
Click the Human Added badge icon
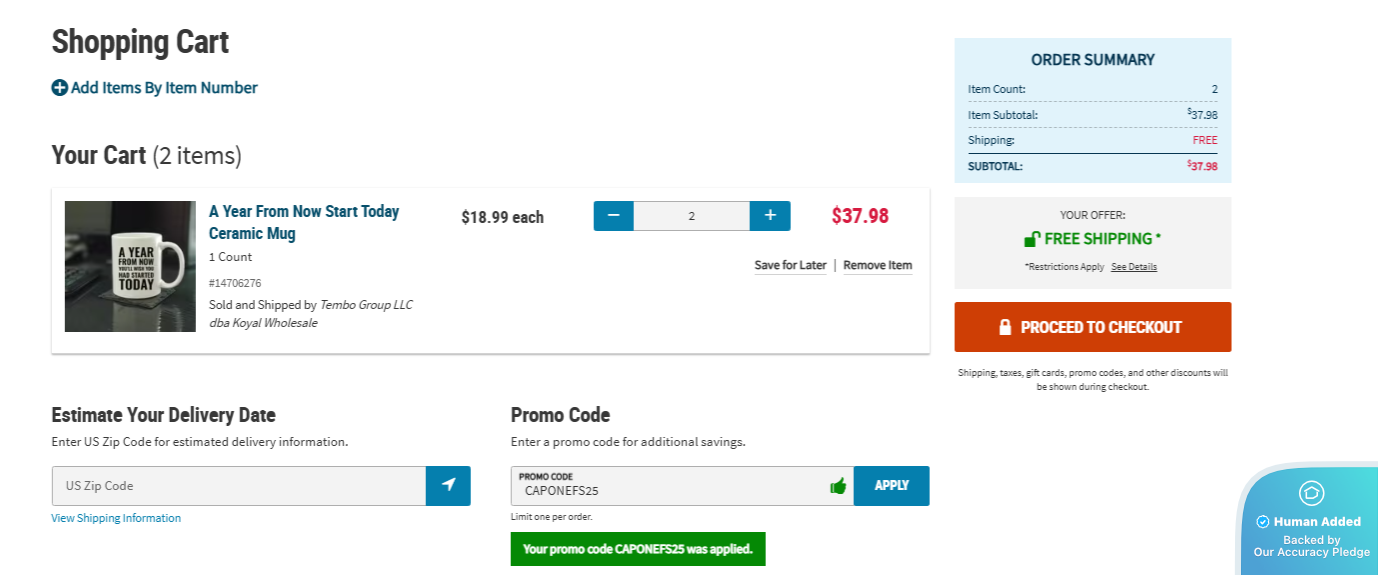1311,493
